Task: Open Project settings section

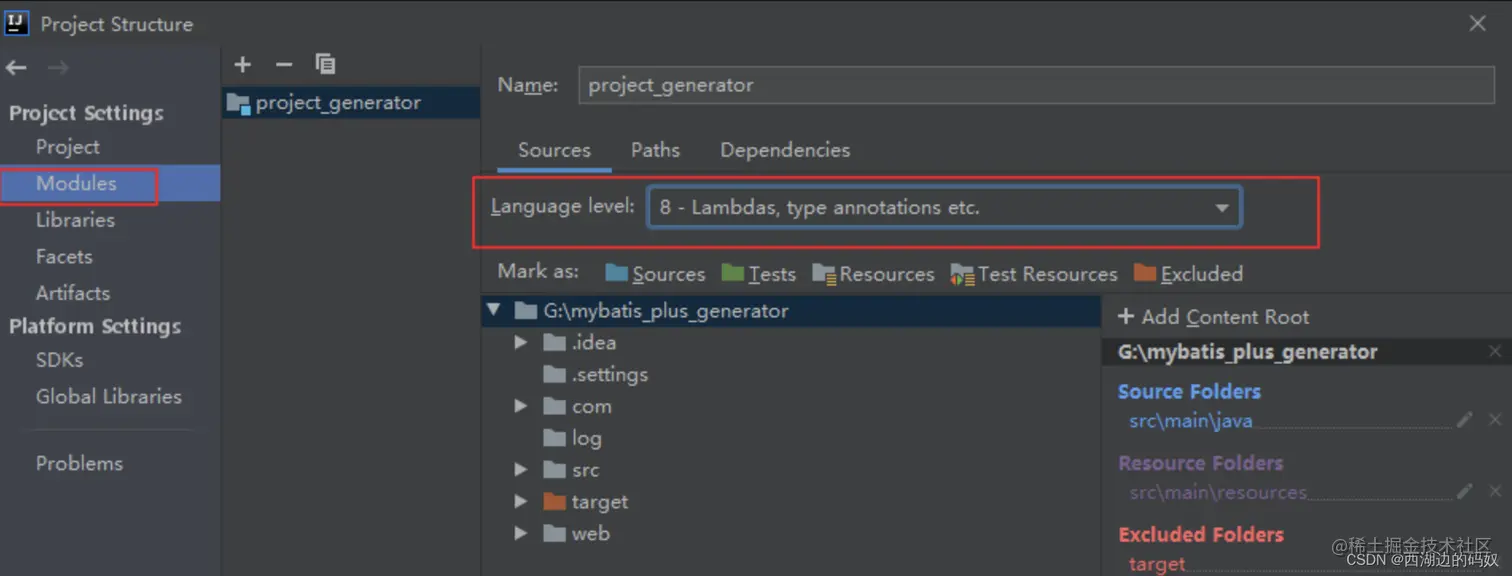Action: [67, 147]
